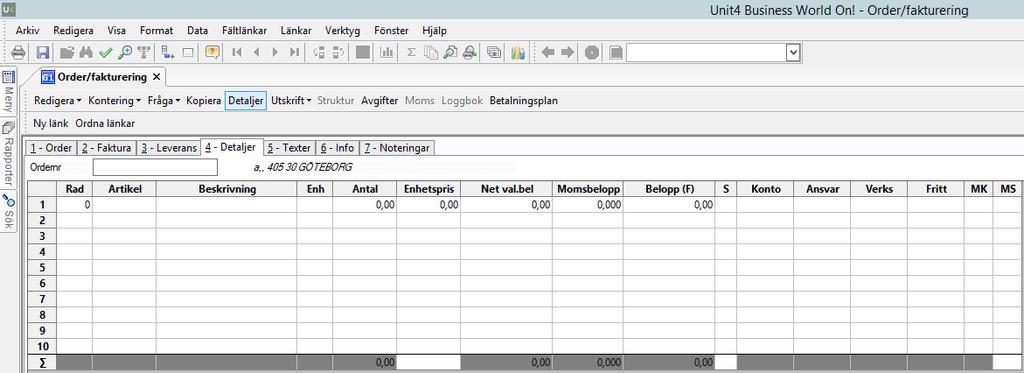Click the Ordernr input field
The width and height of the screenshot is (1024, 373).
(155, 167)
